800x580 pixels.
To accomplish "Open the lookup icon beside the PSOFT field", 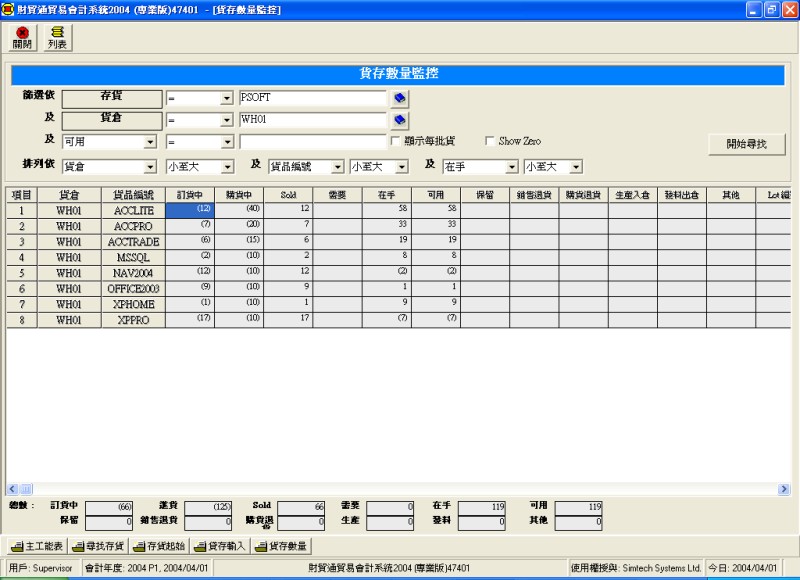I will (399, 98).
